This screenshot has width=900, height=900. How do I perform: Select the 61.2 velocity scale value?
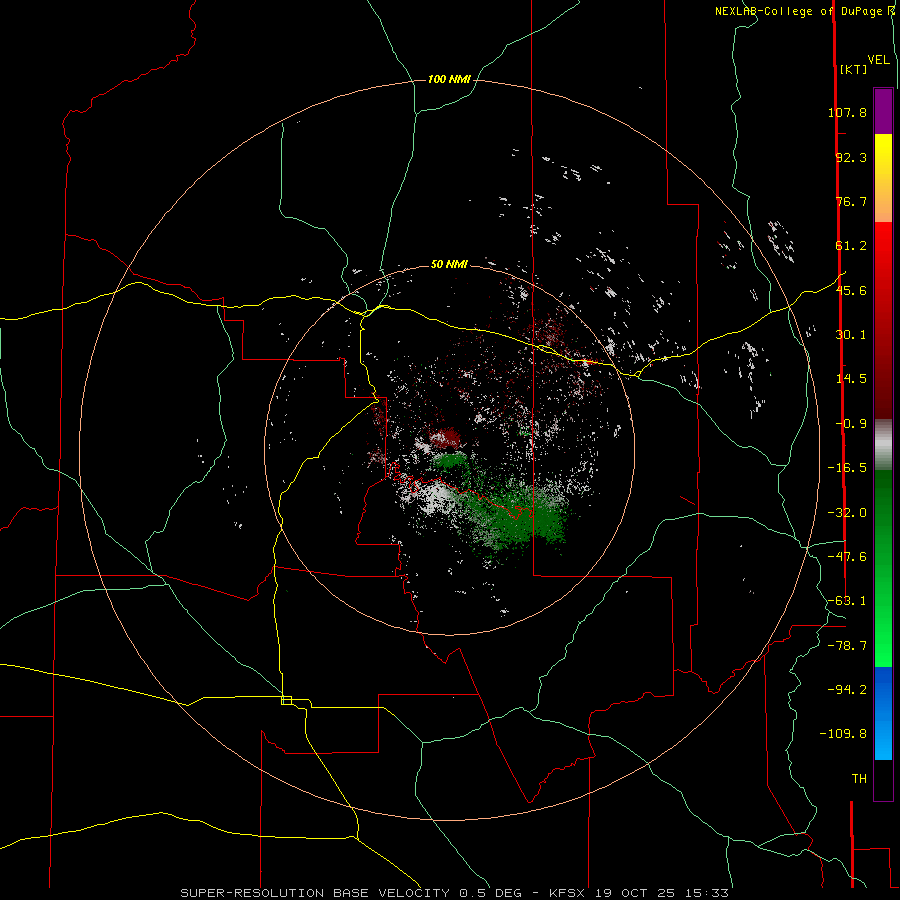coord(851,246)
